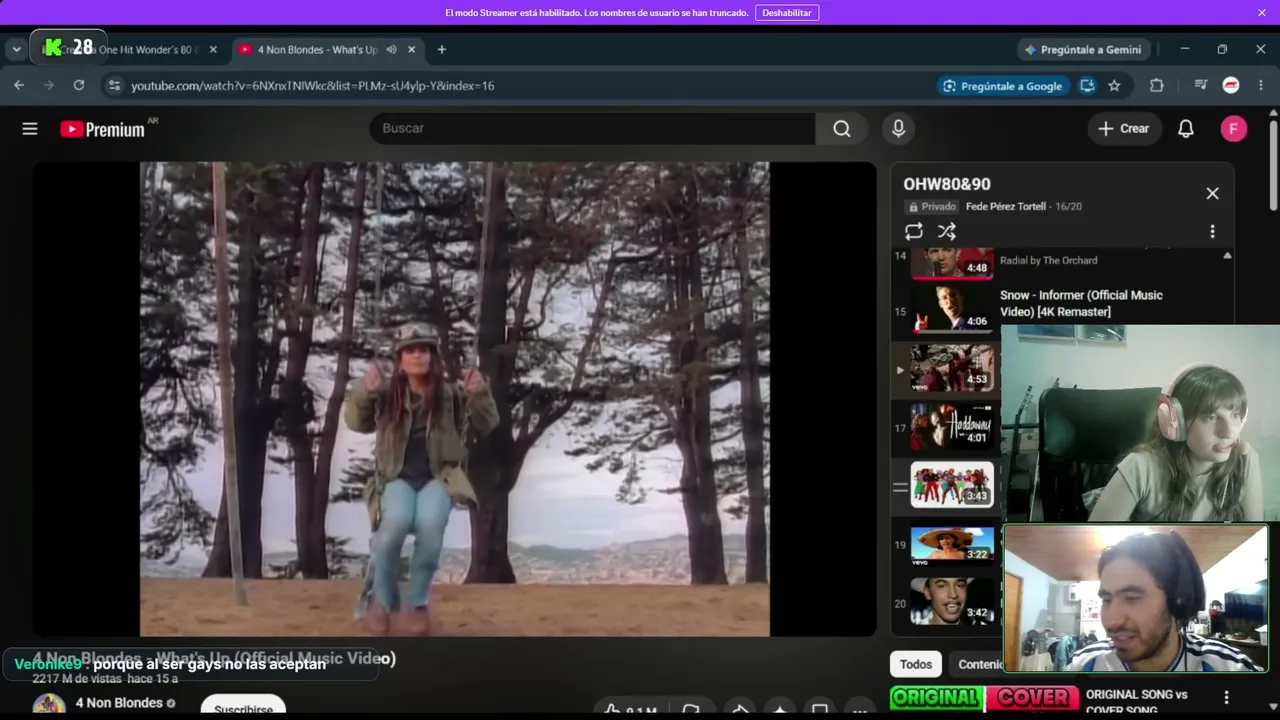Viewport: 1280px width, 720px height.
Task: Open the browser extensions puzzle icon
Action: click(x=1157, y=86)
